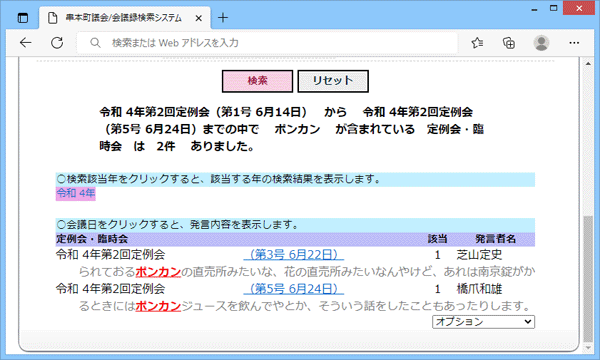This screenshot has height=360, width=600.
Task: Open the browser settings ellipsis menu
Action: (574, 43)
